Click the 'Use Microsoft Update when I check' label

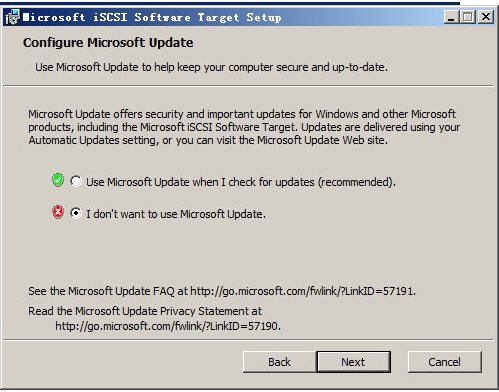[241, 182]
